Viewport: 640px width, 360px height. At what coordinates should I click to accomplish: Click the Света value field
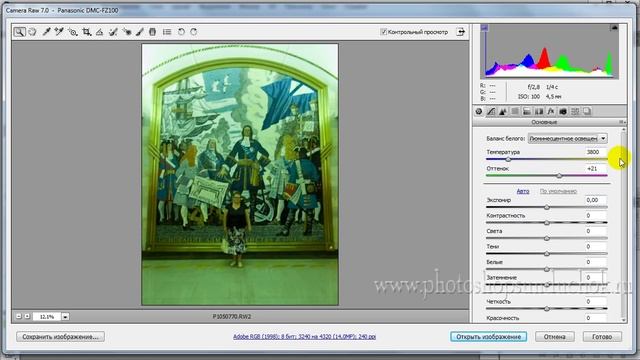[596, 231]
